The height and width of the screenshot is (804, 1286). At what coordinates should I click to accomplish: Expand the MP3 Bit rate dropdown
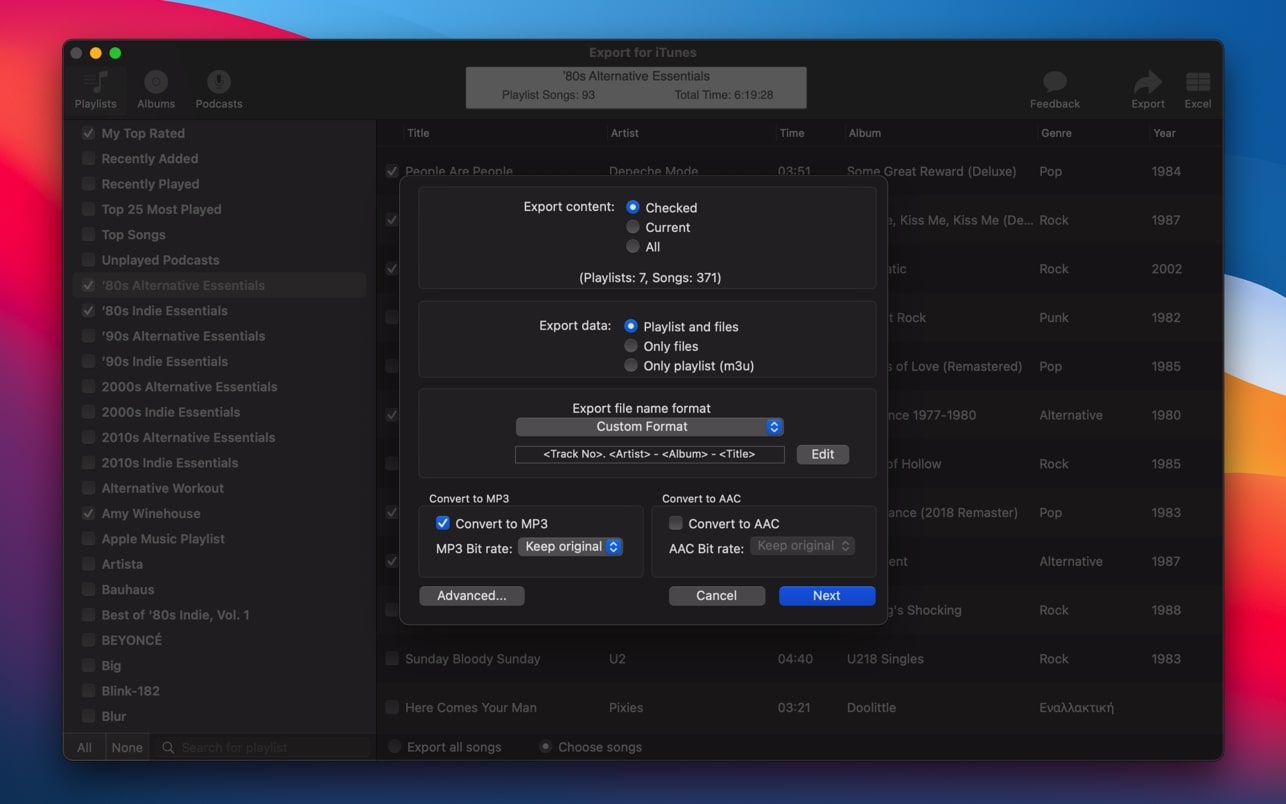tap(570, 547)
